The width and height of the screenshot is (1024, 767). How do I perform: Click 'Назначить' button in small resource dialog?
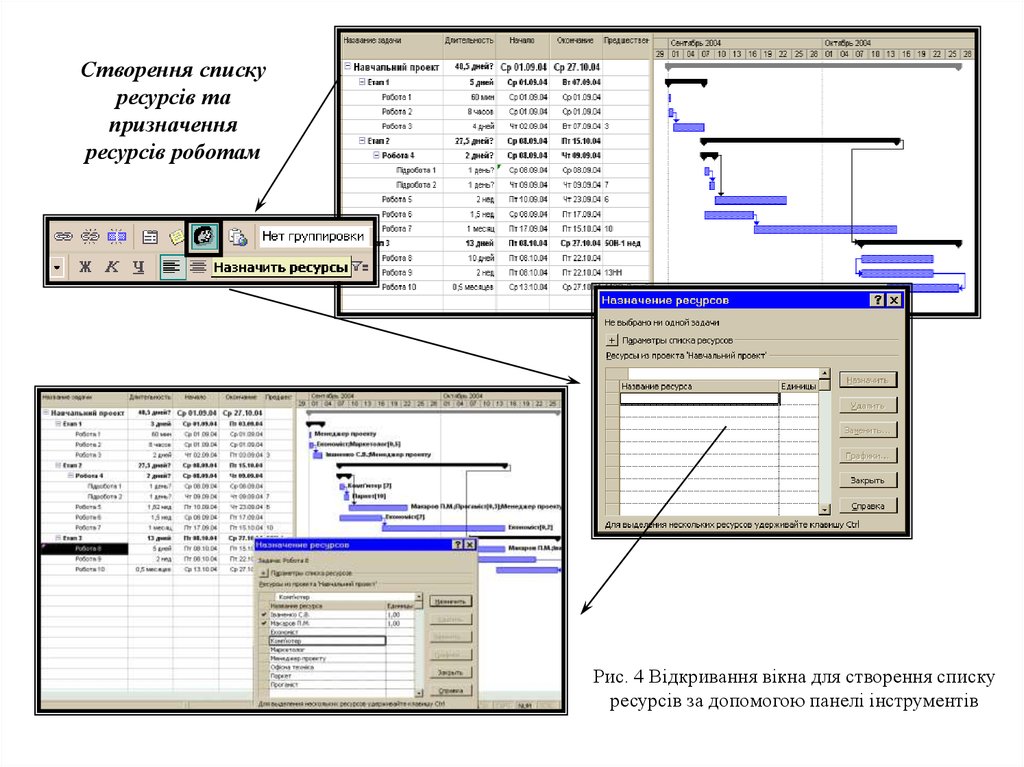coord(450,601)
